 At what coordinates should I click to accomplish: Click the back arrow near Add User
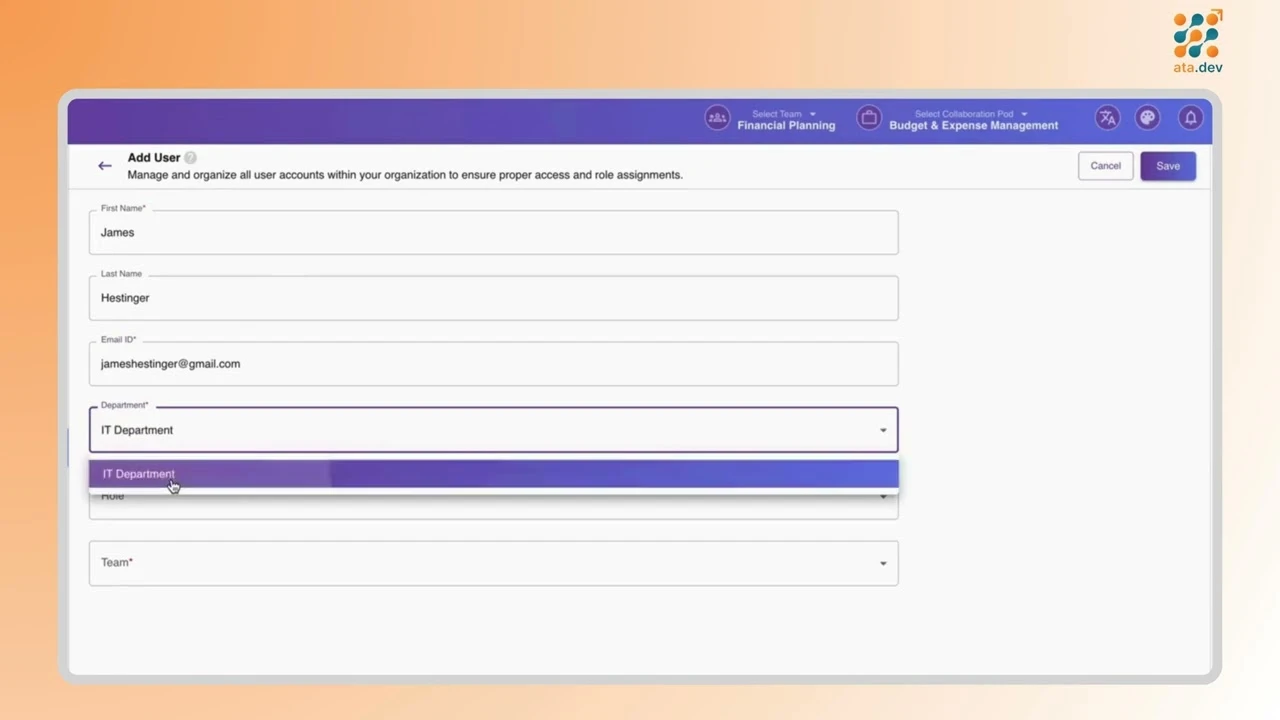pyautogui.click(x=104, y=165)
